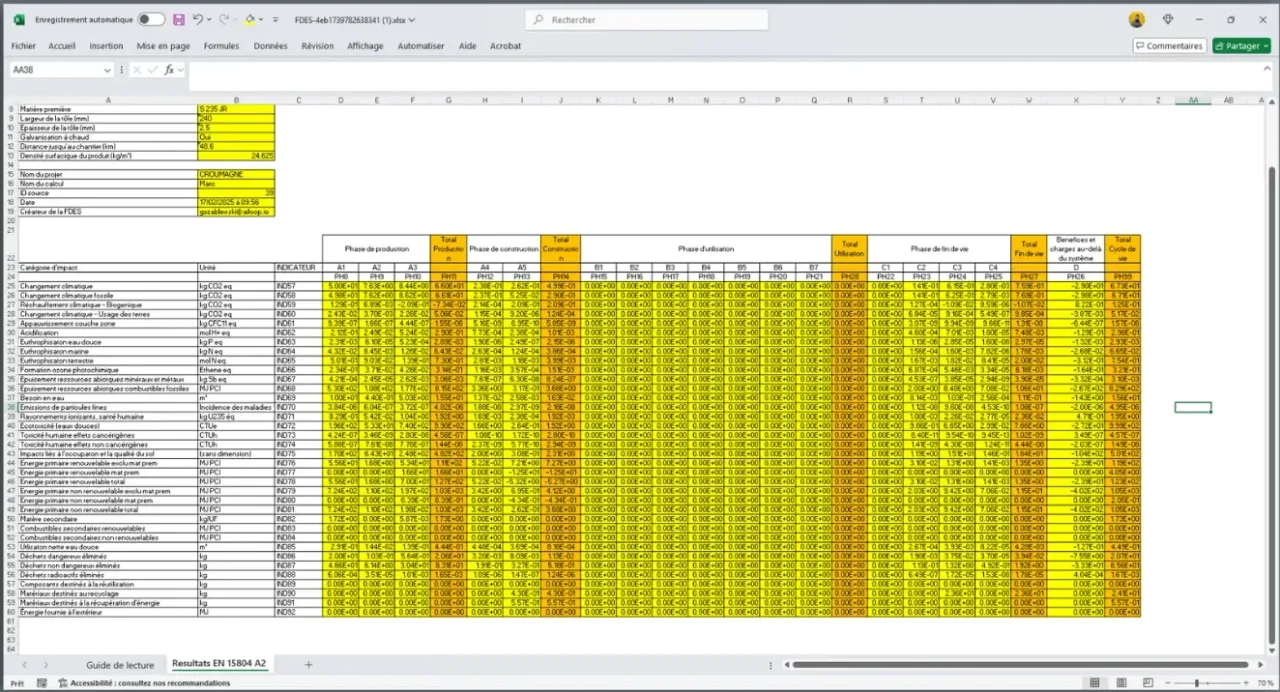Viewport: 1280px width, 692px height.
Task: Select the active cell AA38
Action: click(x=1193, y=408)
